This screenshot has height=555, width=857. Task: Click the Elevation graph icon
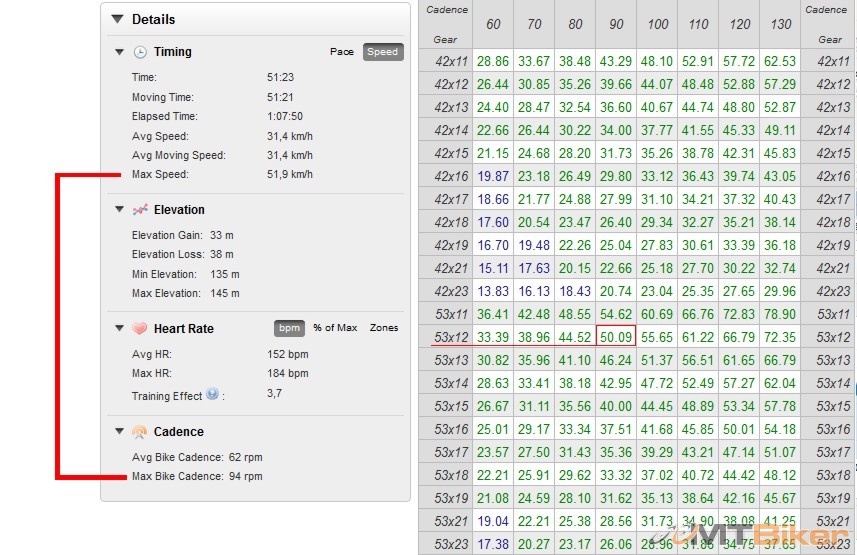[x=140, y=210]
